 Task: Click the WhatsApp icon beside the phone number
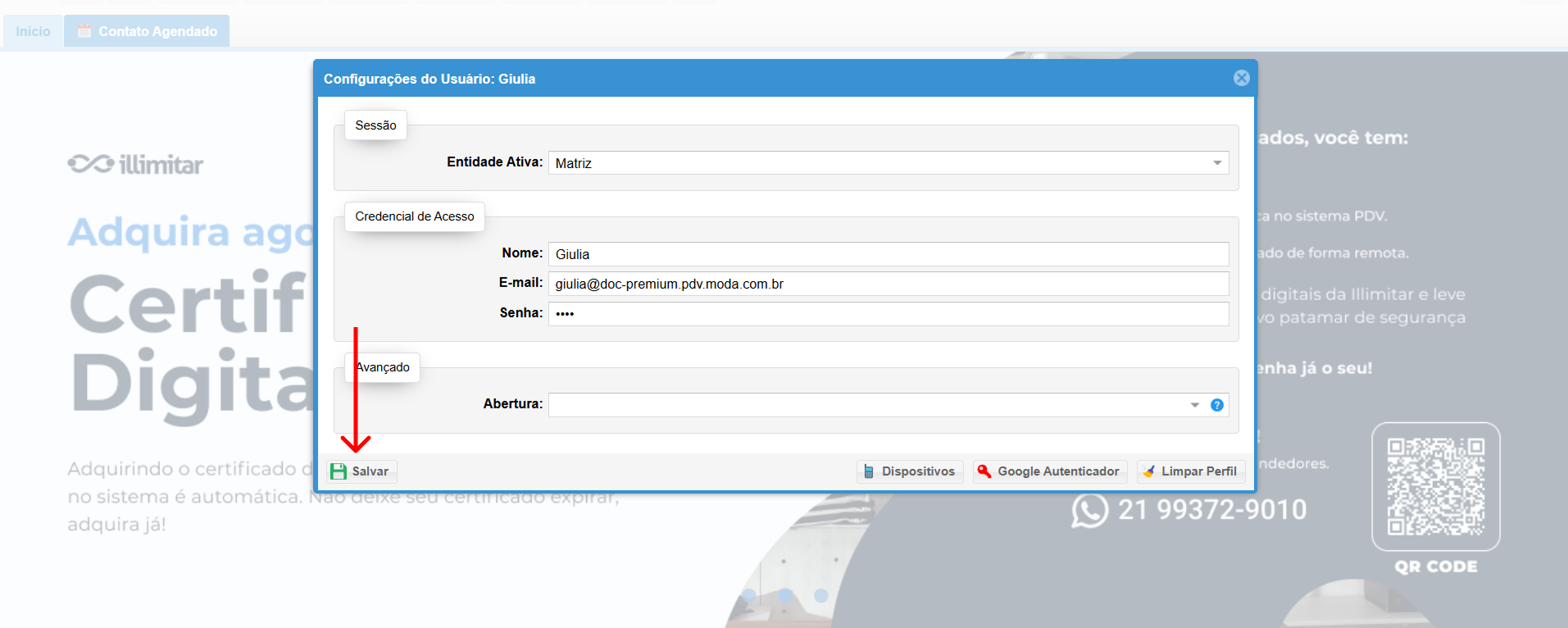1089,510
